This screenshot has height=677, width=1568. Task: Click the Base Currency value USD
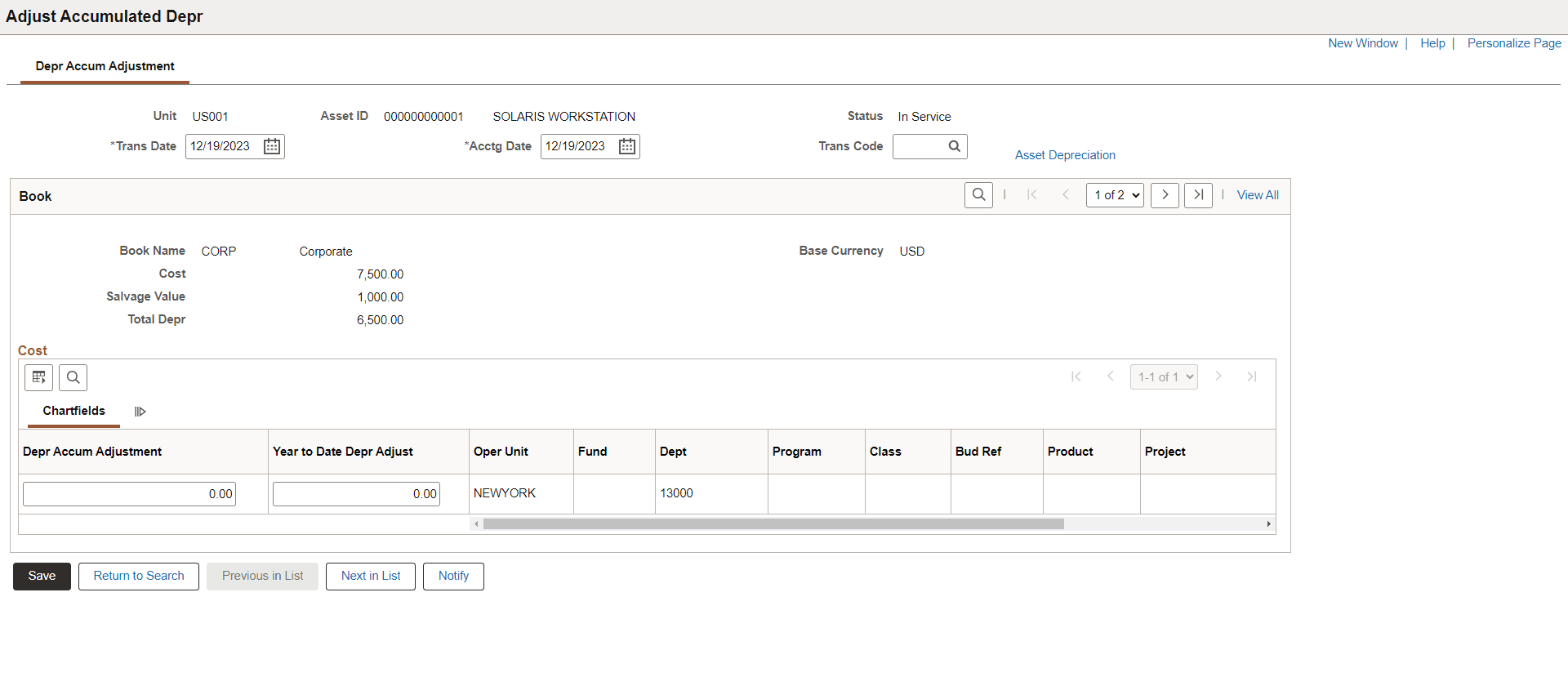click(x=912, y=252)
